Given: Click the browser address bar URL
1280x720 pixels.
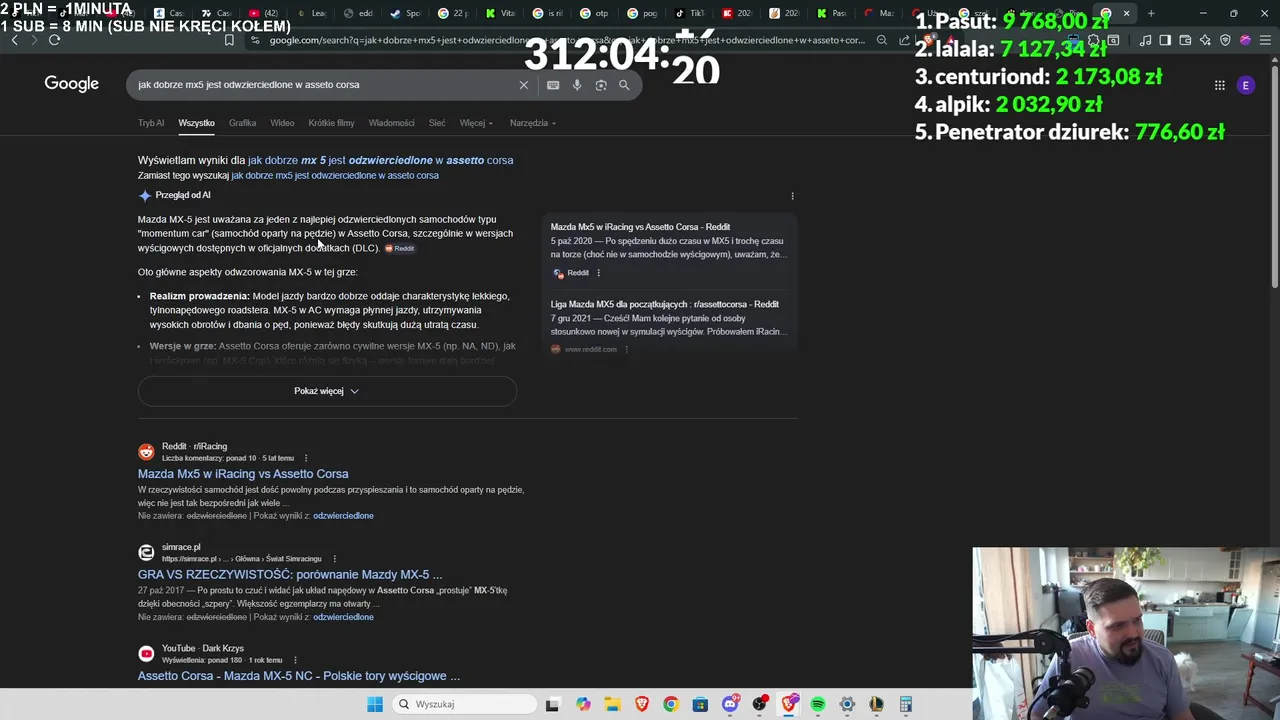Looking at the screenshot, I should pos(566,40).
